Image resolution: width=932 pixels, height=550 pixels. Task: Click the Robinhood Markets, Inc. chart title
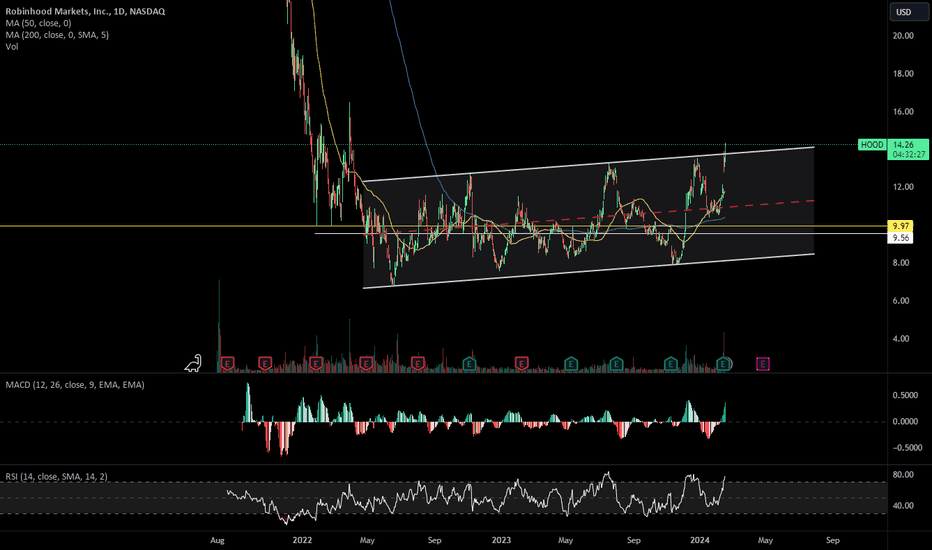(x=85, y=11)
